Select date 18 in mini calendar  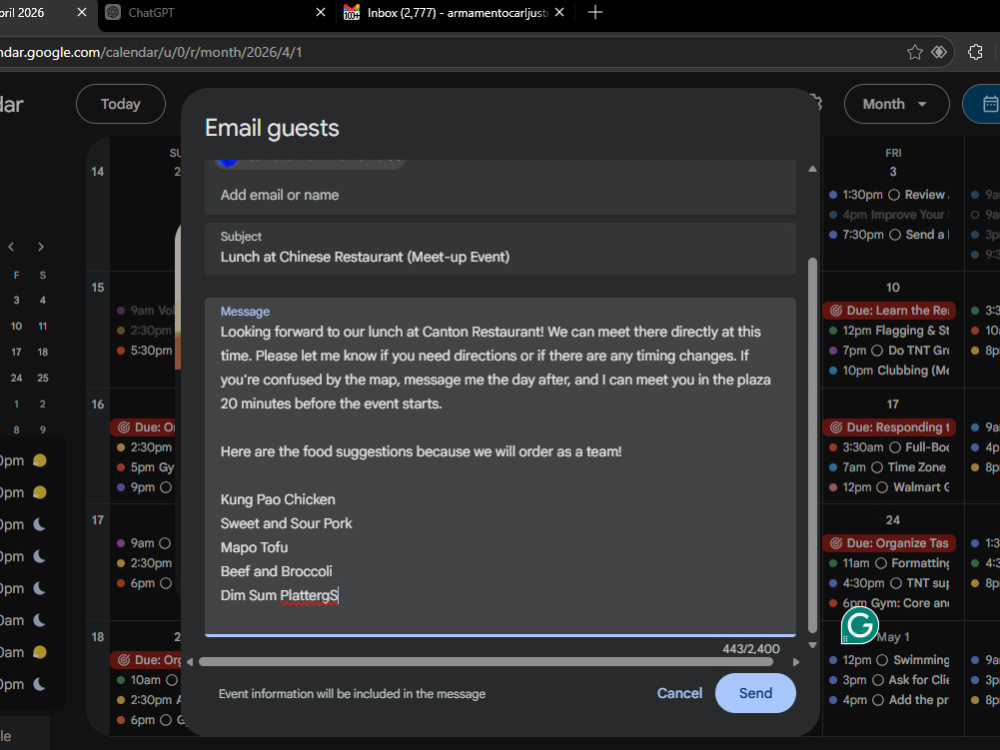pyautogui.click(x=43, y=352)
